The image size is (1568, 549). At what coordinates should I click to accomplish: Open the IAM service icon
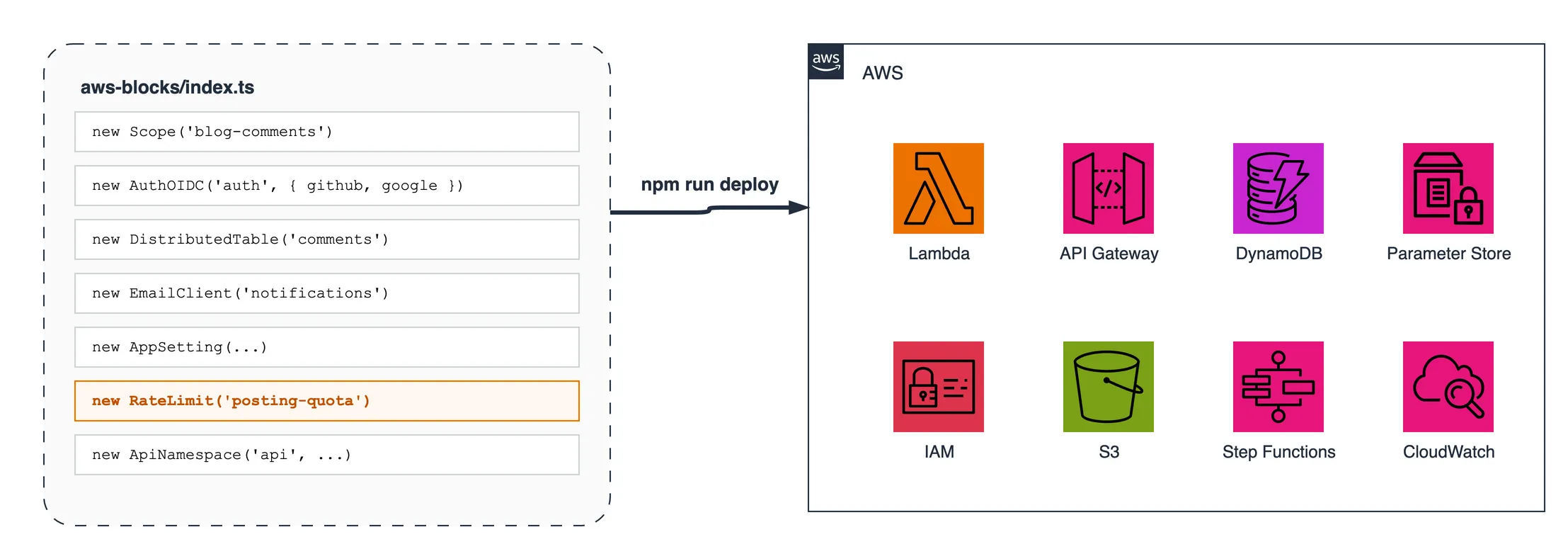(x=938, y=387)
